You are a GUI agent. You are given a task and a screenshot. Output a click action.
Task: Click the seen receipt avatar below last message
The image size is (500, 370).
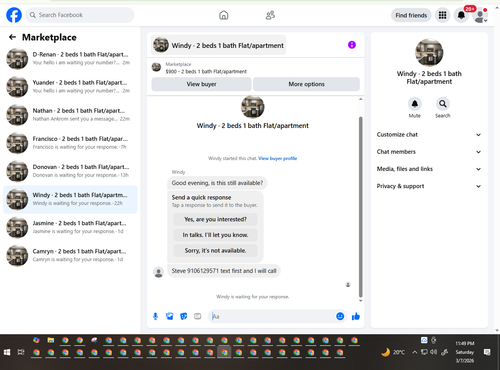[348, 285]
